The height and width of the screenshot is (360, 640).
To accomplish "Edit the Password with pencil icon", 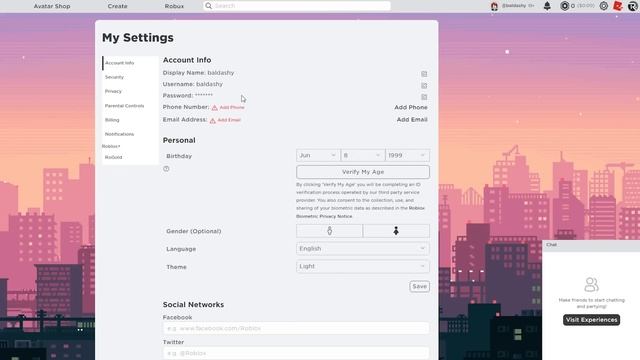I will (424, 97).
